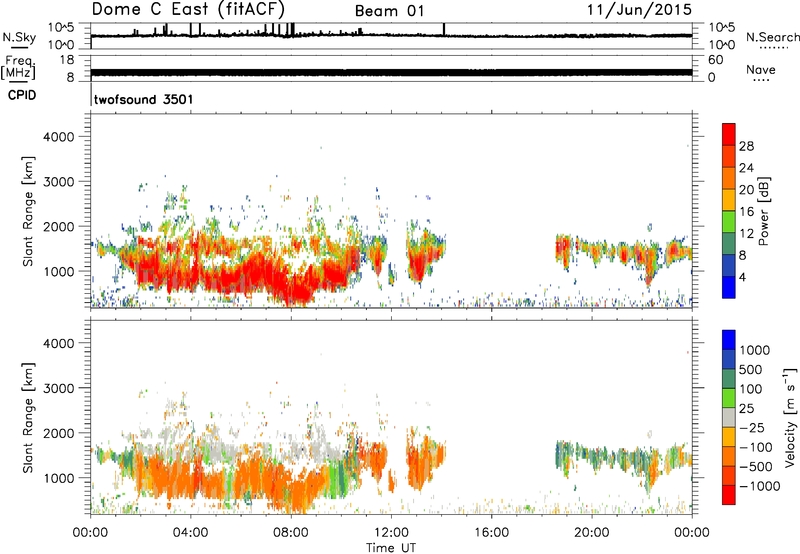Image resolution: width=800 pixels, height=554 pixels.
Task: Click the gray swatch in Velocity colorbar
Action: pyautogui.click(x=729, y=417)
